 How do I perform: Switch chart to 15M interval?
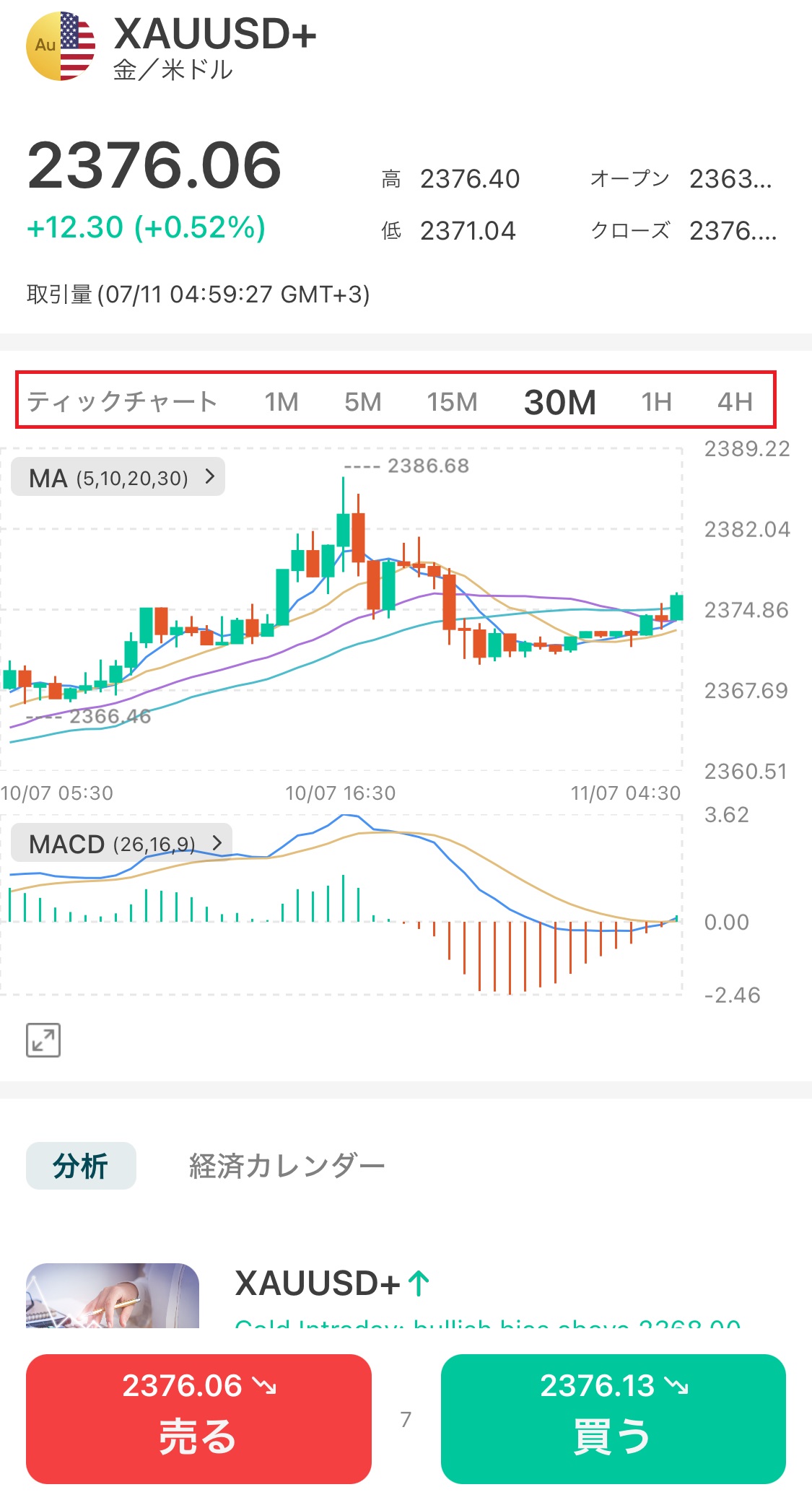[452, 401]
